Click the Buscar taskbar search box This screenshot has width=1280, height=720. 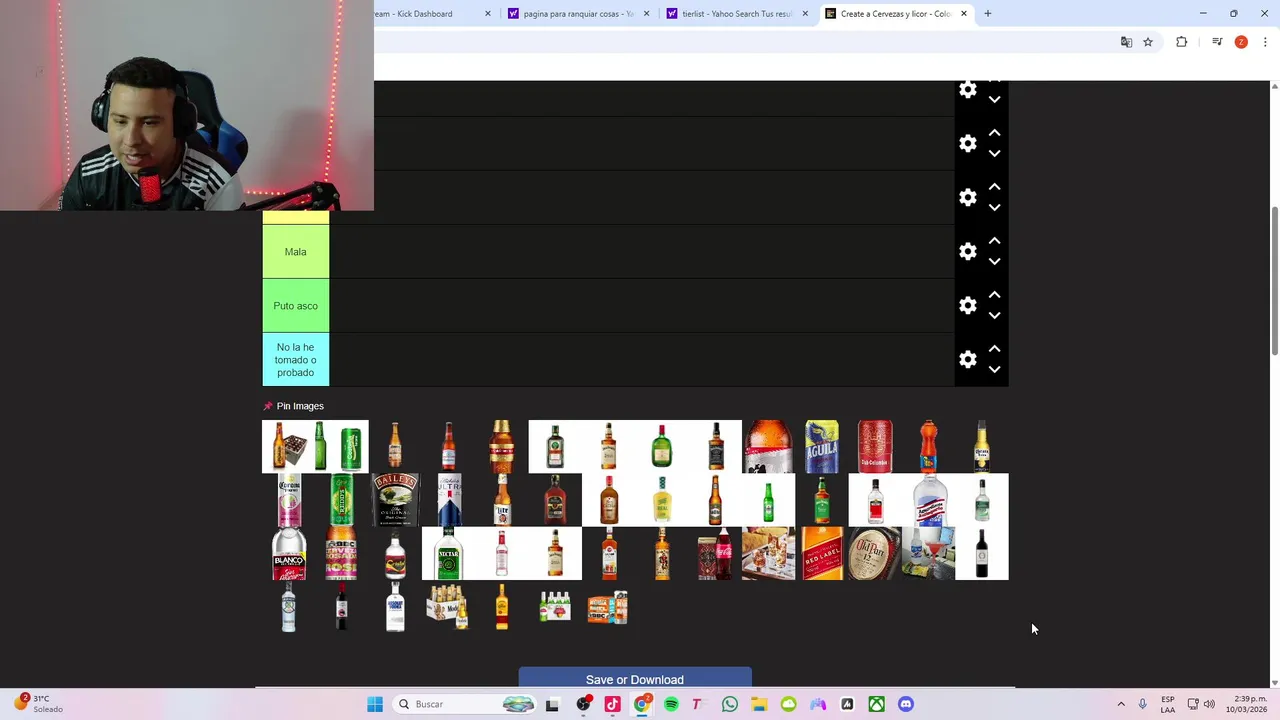coord(466,704)
